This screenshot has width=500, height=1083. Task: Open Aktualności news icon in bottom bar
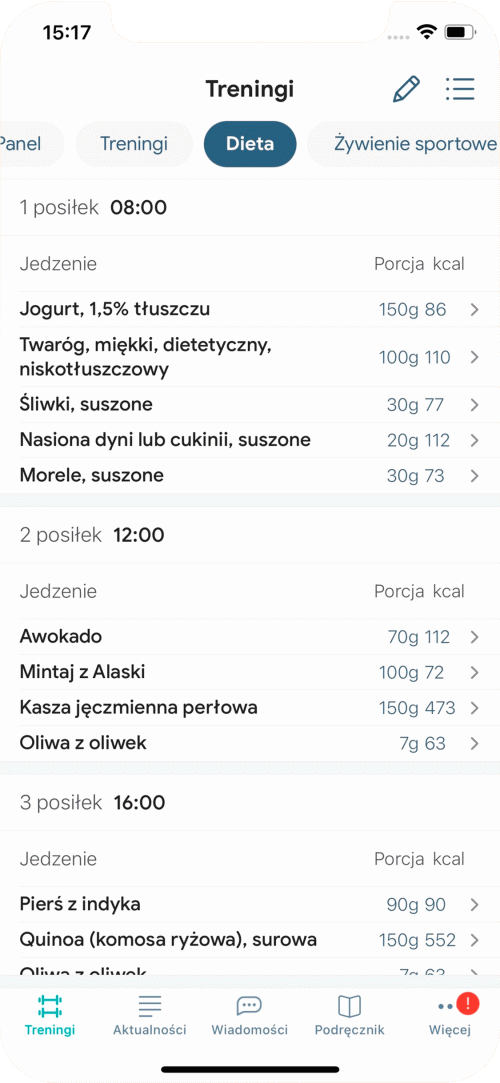point(150,1006)
